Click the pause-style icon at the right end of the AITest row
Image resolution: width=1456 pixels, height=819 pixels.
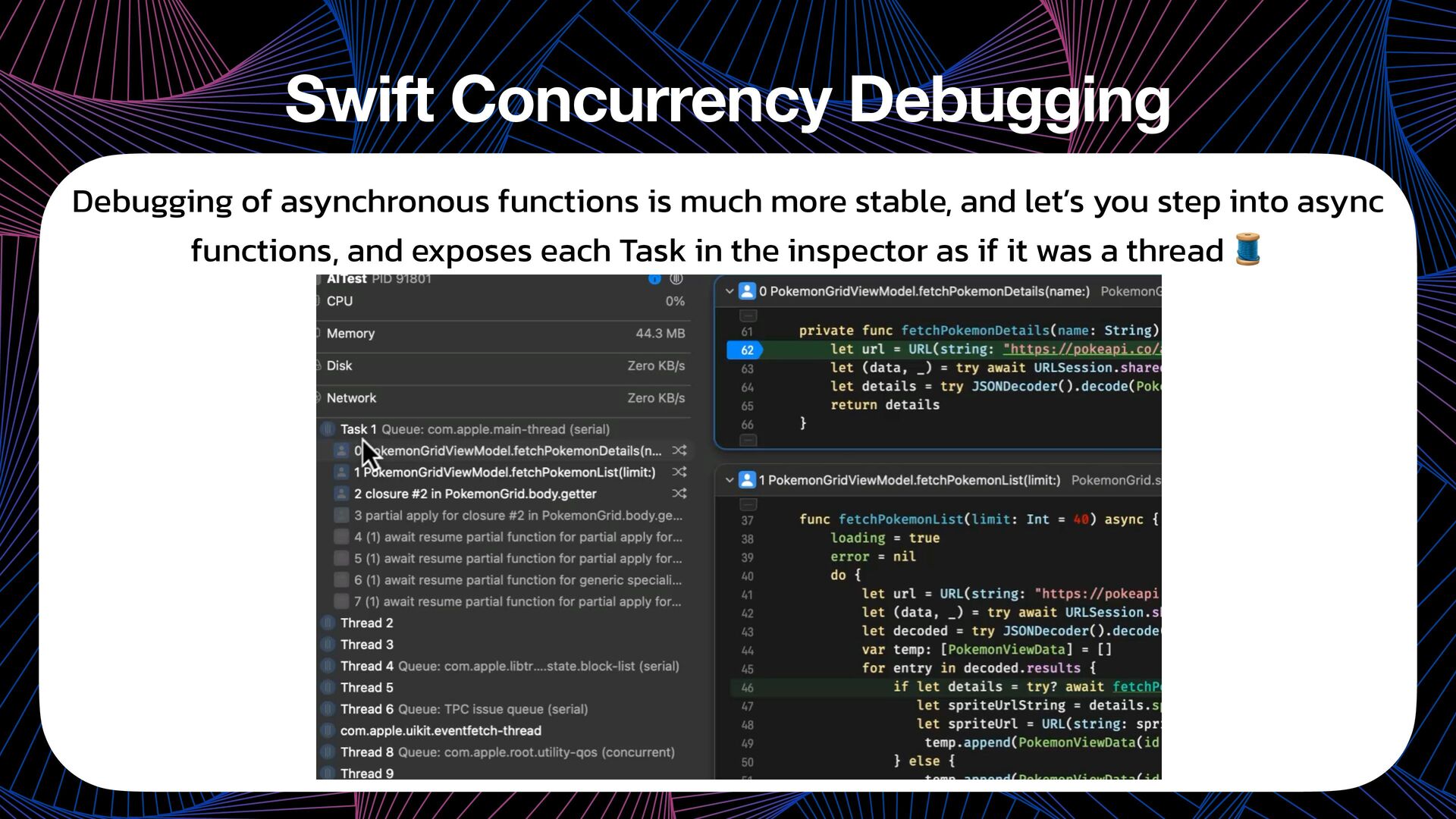tap(676, 279)
